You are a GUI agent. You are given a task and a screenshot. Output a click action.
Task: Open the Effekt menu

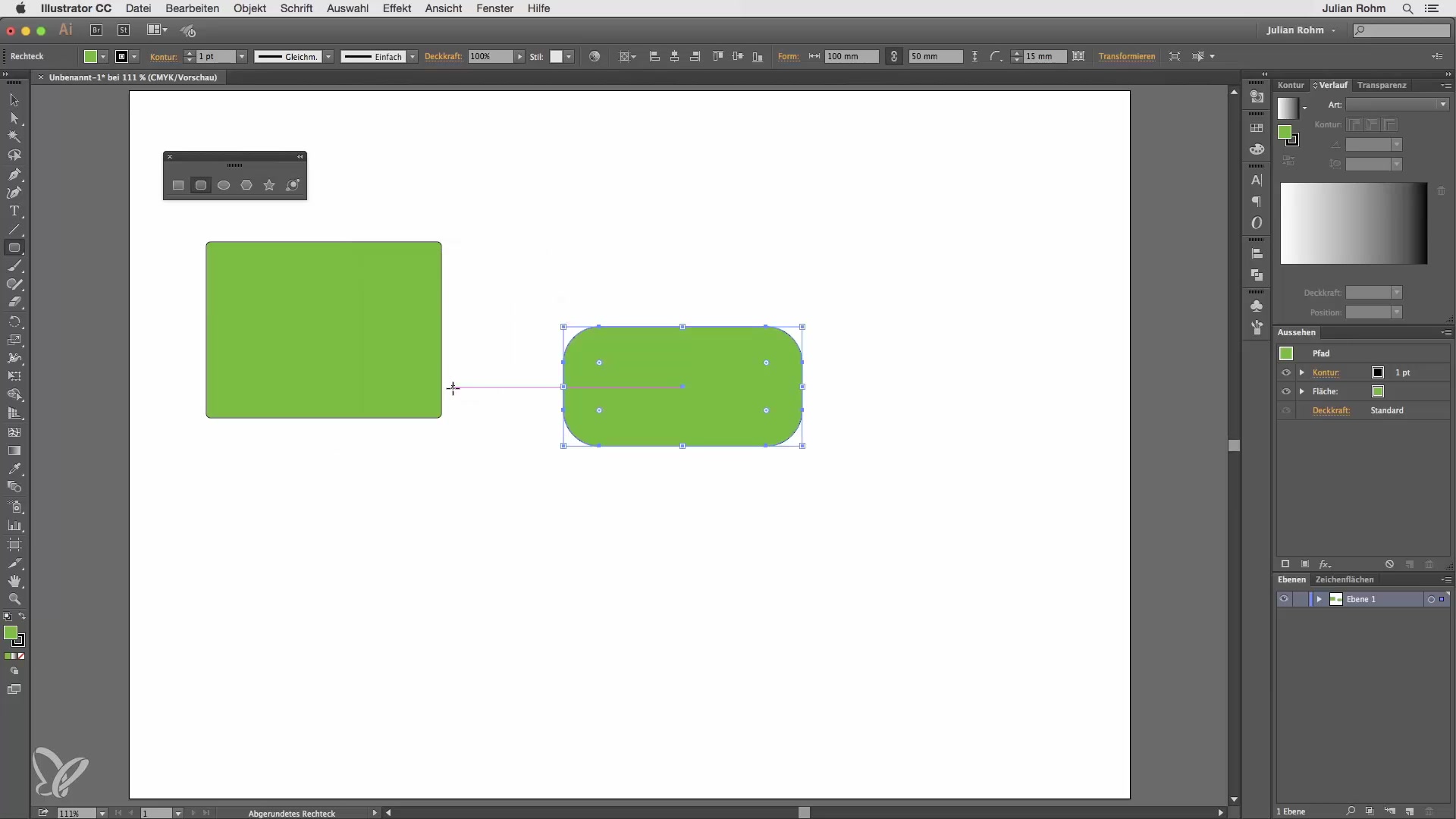point(397,8)
